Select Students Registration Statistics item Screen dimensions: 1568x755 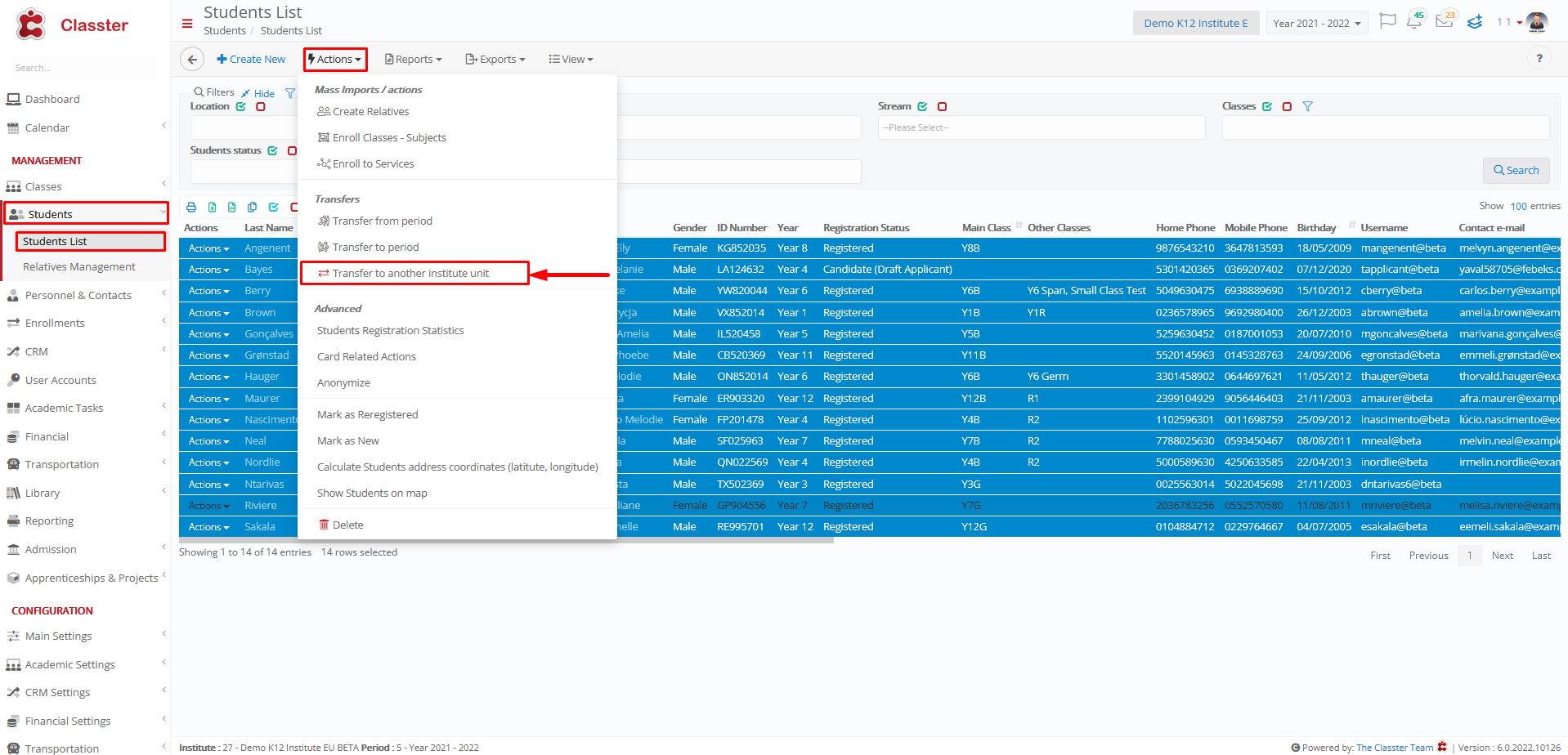coord(390,331)
